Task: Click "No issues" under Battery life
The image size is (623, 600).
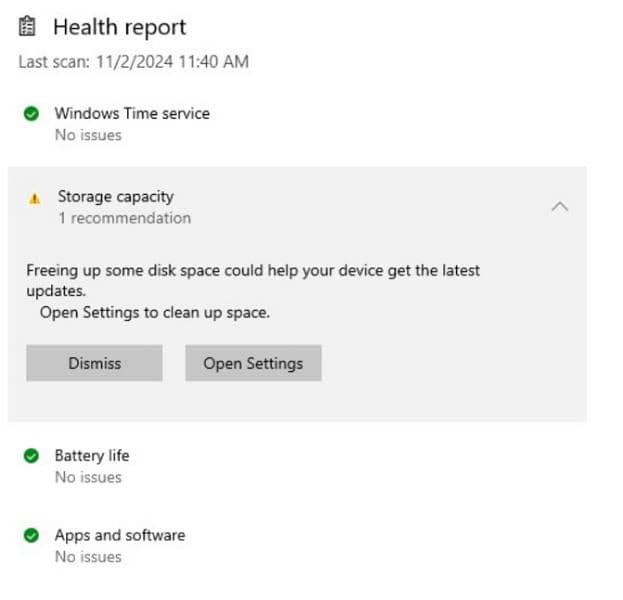Action: [88, 477]
